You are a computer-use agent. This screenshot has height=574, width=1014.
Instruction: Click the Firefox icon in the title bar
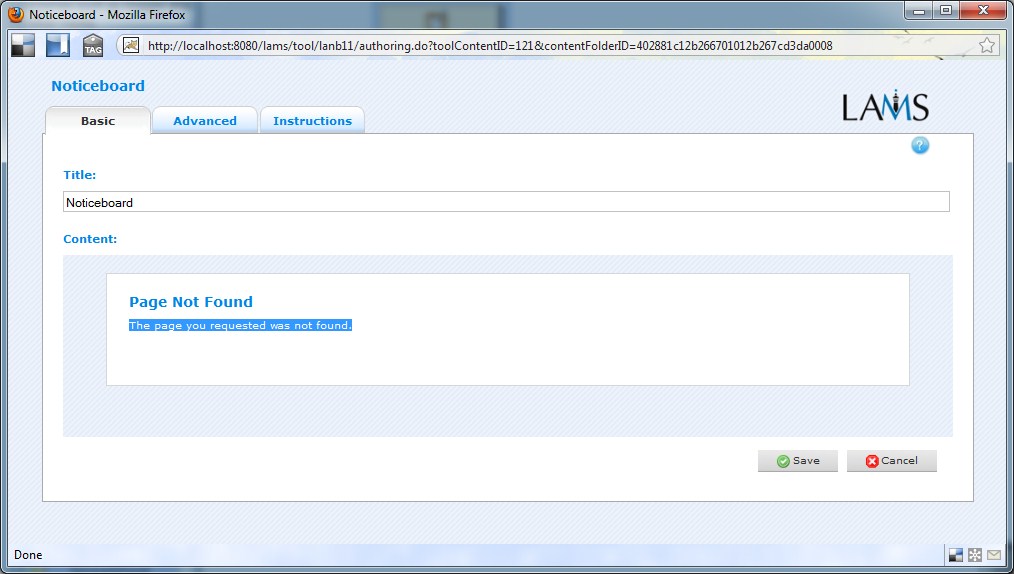tap(16, 15)
